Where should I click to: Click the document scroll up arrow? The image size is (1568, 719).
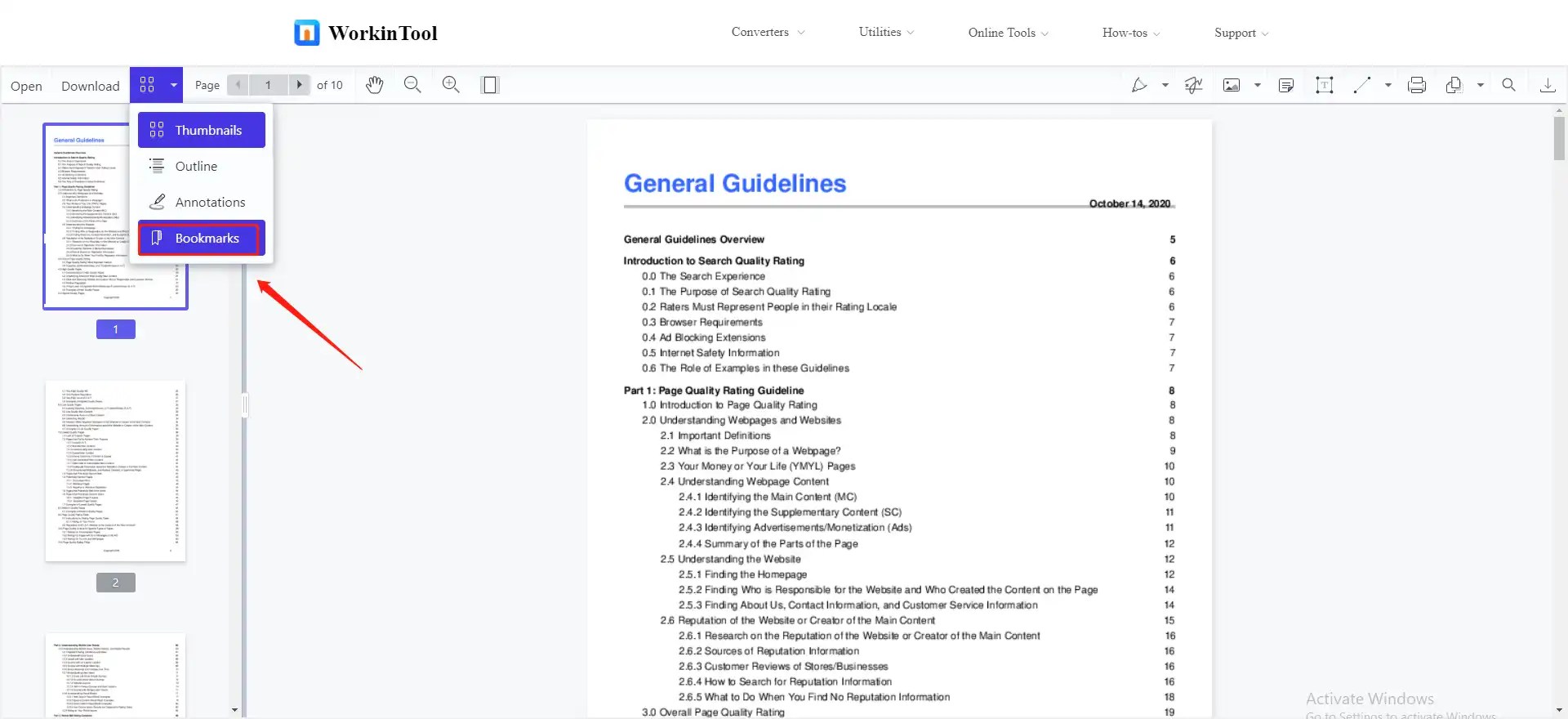pos(1559,109)
